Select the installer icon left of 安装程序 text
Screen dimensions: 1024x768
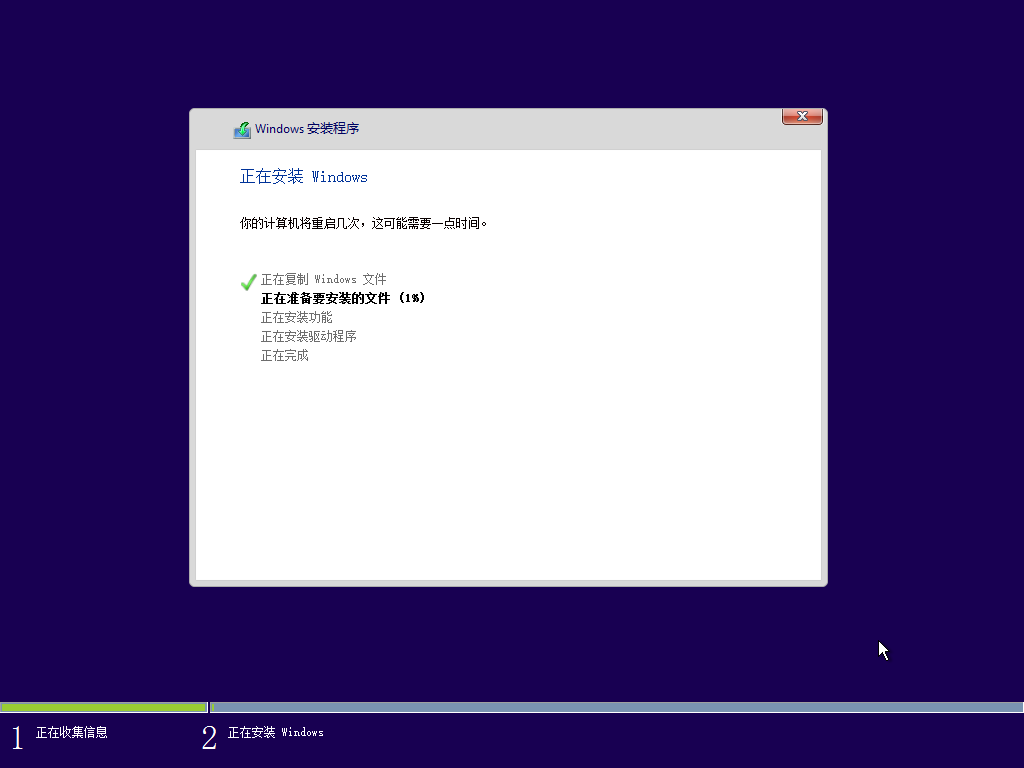click(x=242, y=129)
